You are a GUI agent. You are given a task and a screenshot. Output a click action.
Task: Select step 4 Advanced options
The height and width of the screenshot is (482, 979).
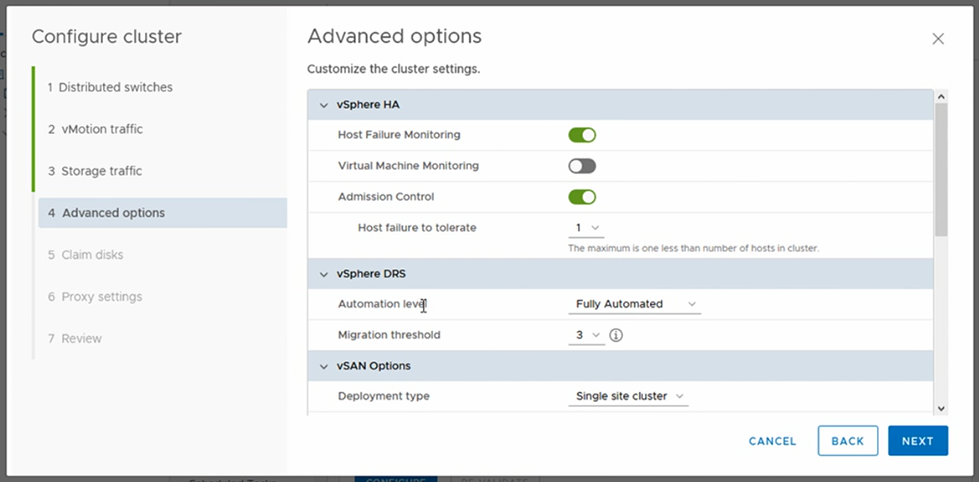coord(162,213)
